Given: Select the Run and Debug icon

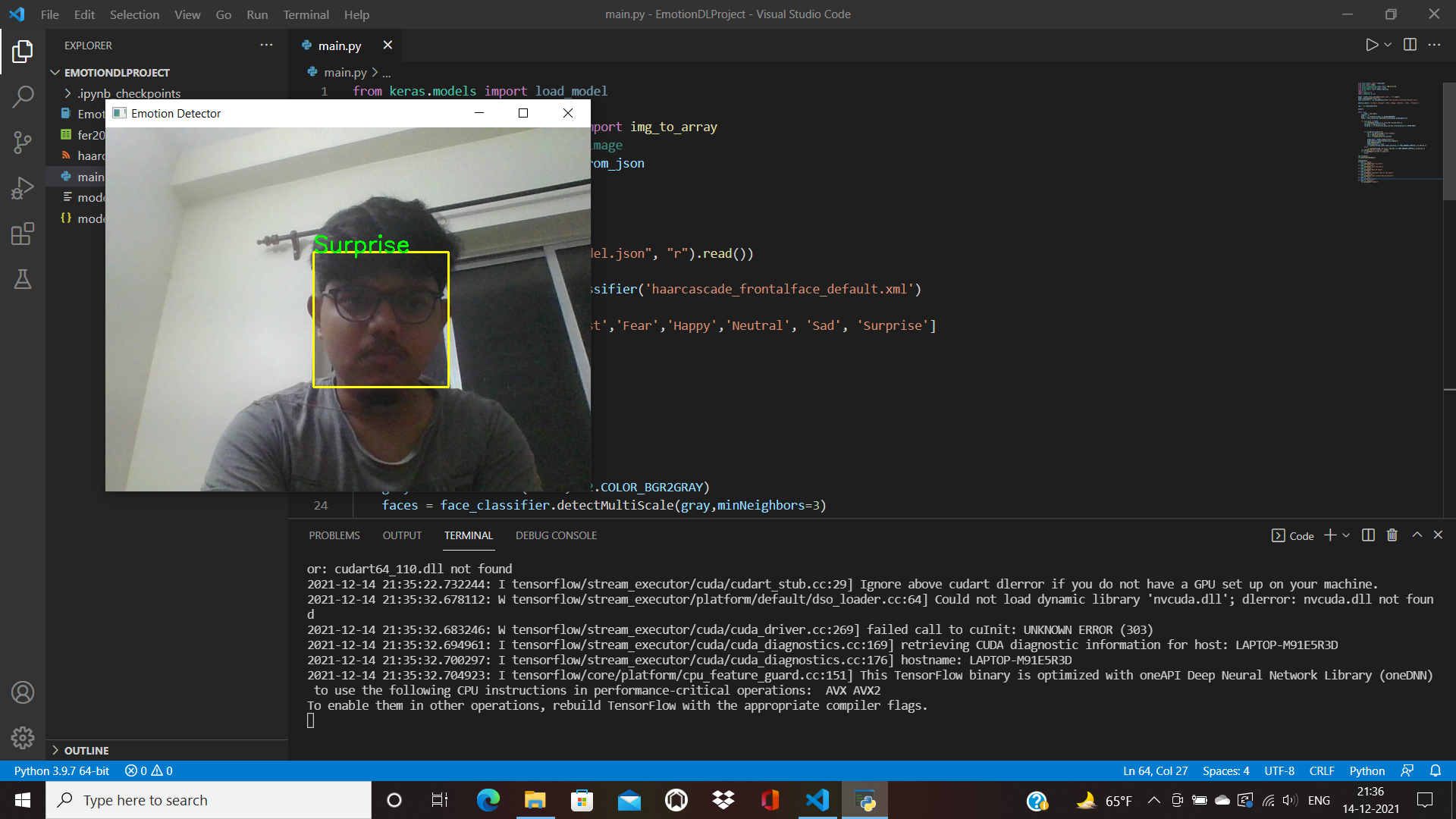Looking at the screenshot, I should click(23, 187).
